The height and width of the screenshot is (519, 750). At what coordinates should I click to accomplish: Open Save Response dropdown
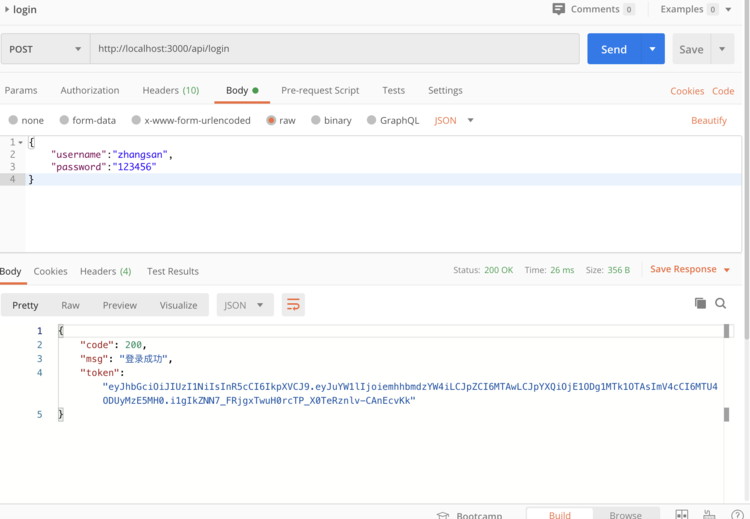click(727, 270)
